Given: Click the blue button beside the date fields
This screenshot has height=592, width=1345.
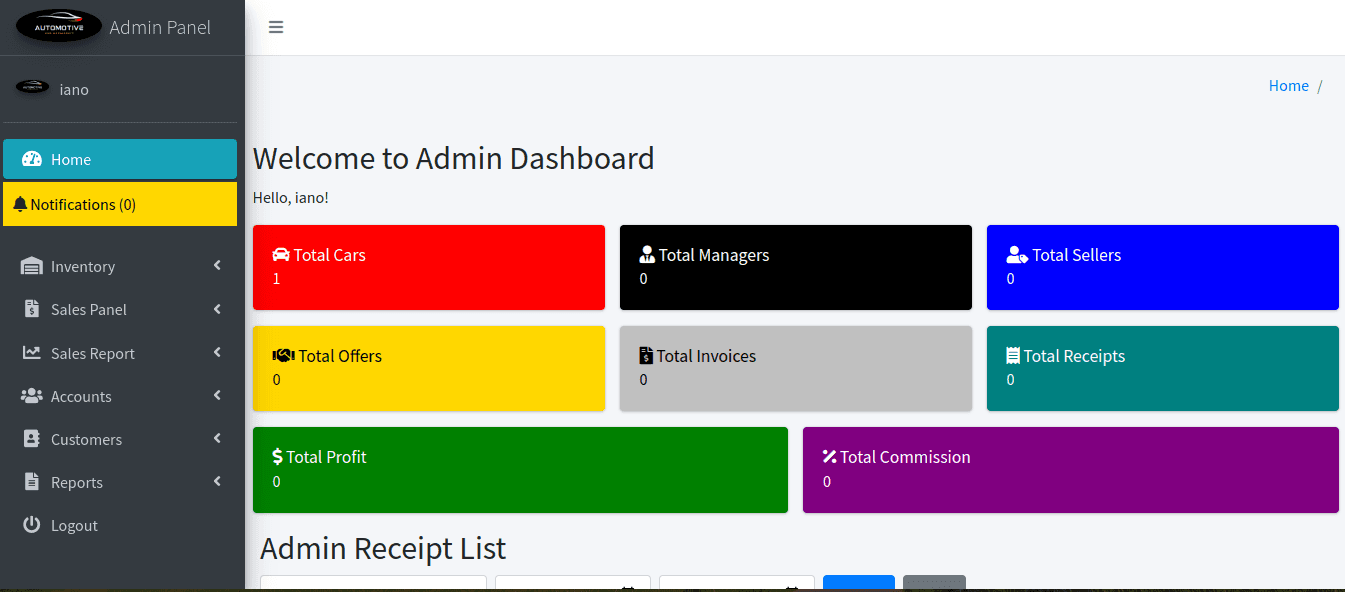Looking at the screenshot, I should coord(859,583).
